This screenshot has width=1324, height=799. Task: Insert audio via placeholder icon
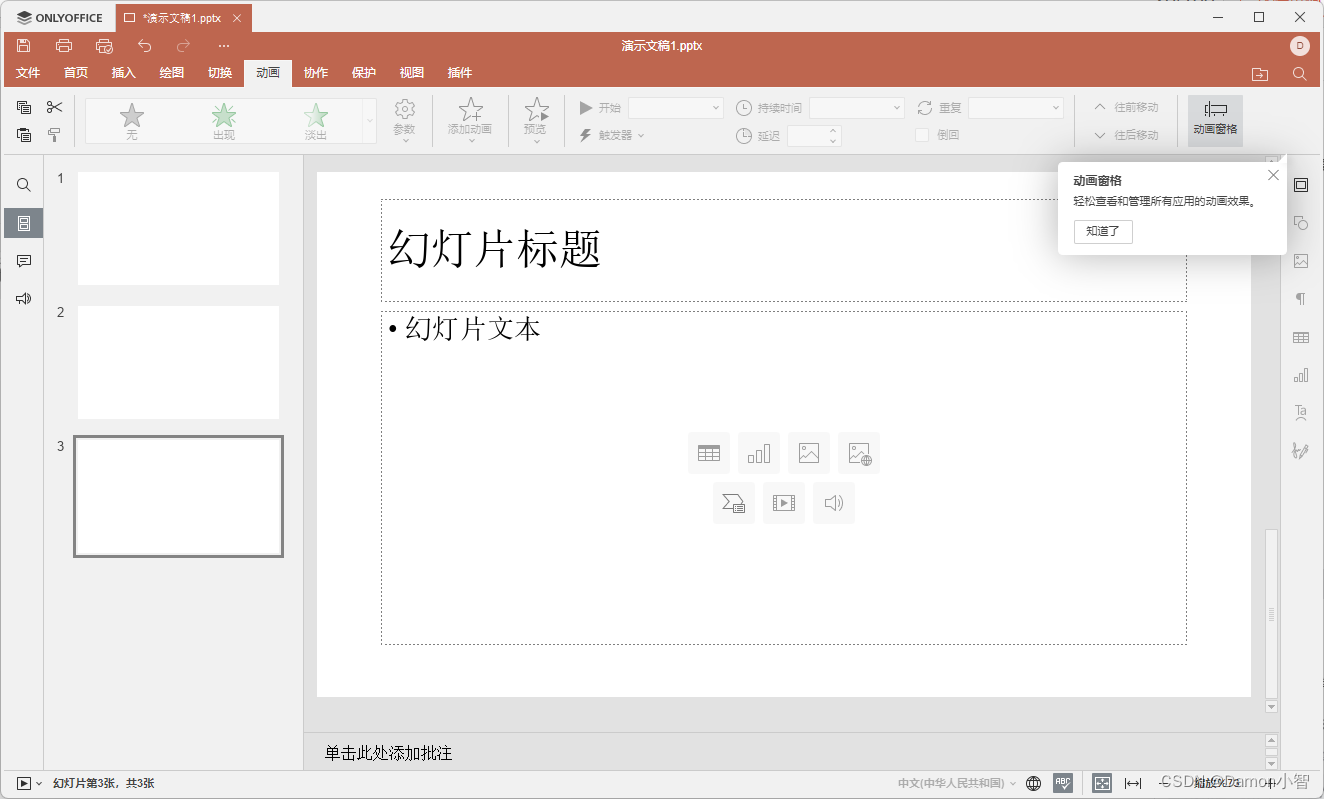pyautogui.click(x=834, y=503)
